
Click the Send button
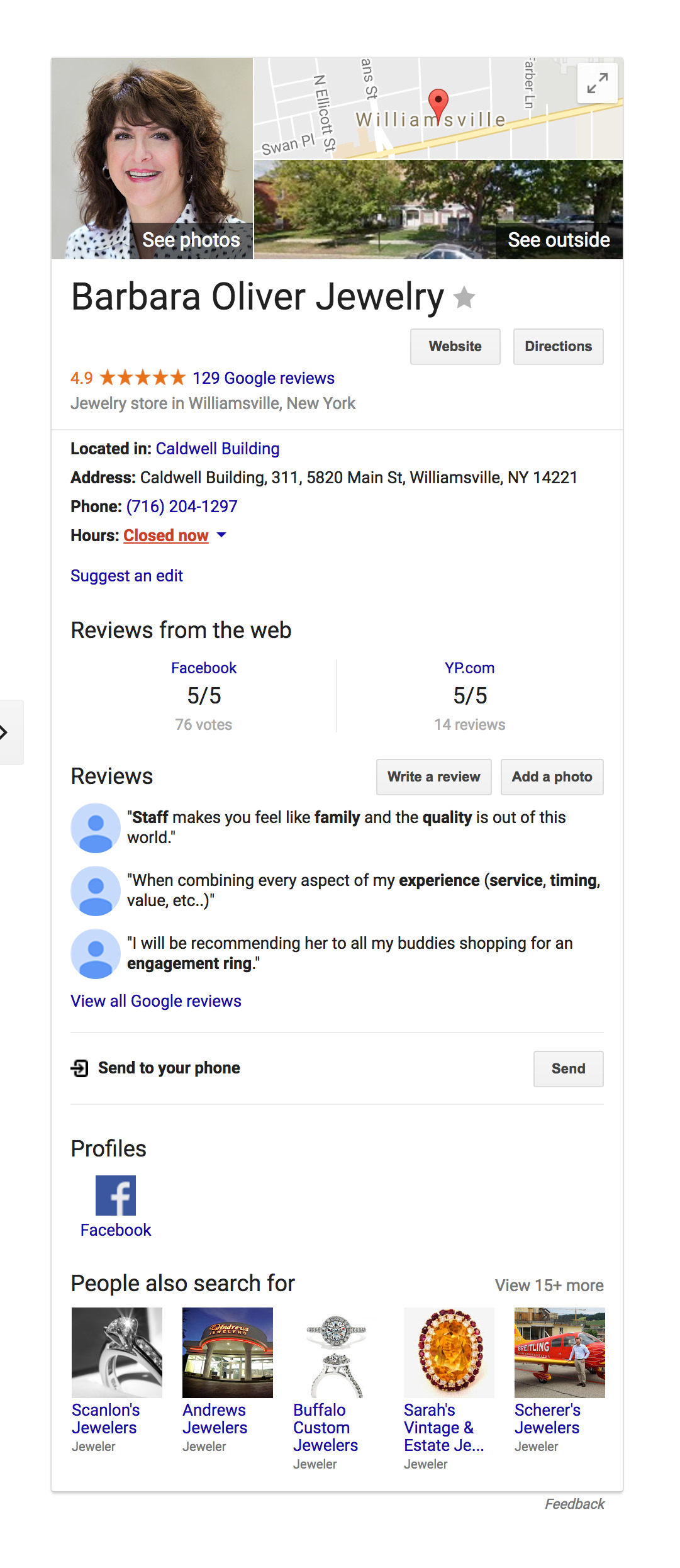tap(569, 1068)
